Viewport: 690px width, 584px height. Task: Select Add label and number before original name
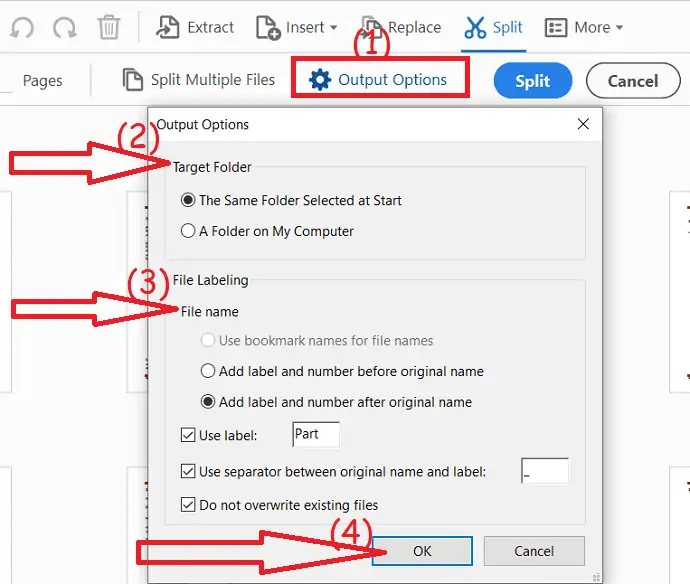coord(208,371)
